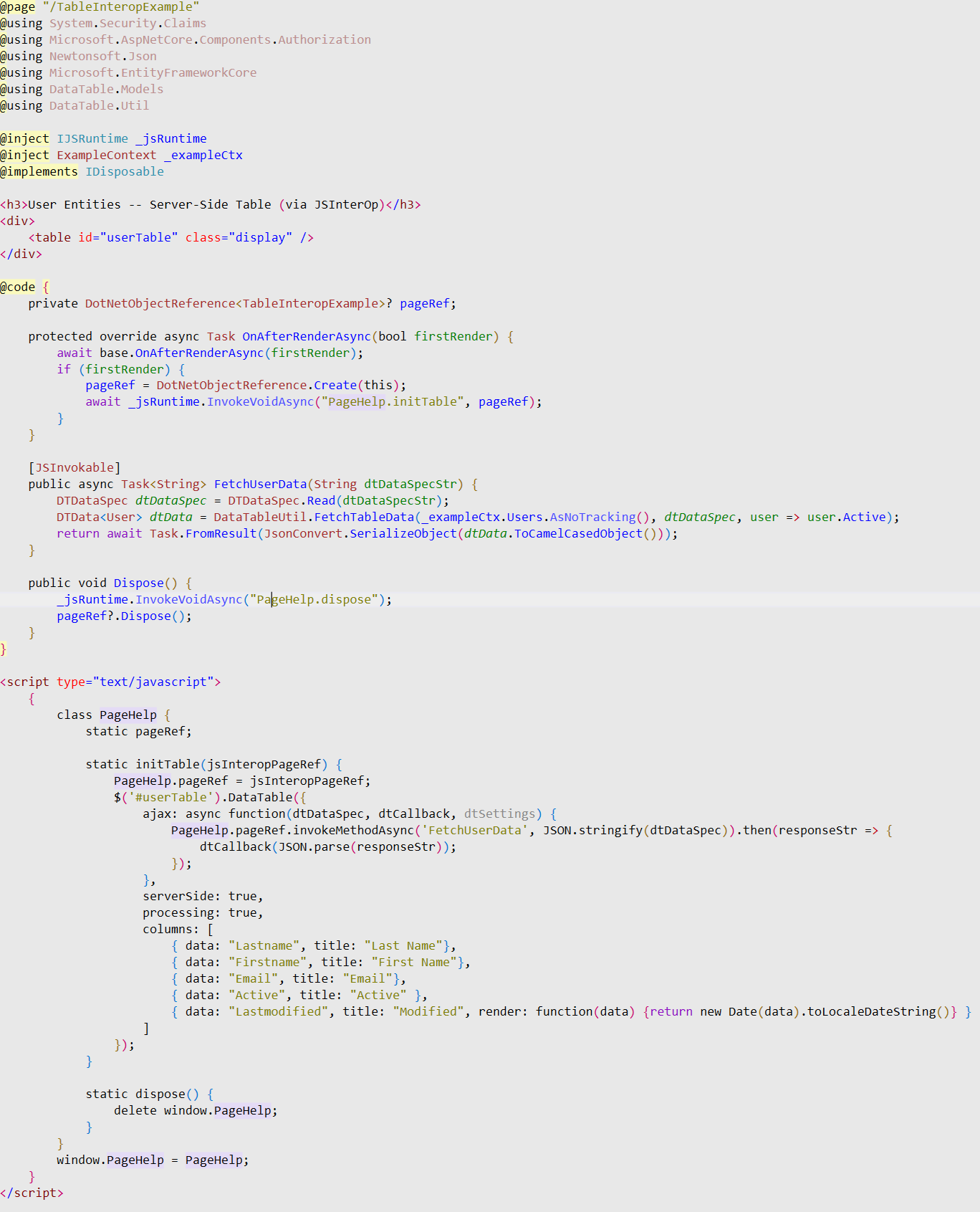Click _exampleCtx injected variable name

click(203, 156)
